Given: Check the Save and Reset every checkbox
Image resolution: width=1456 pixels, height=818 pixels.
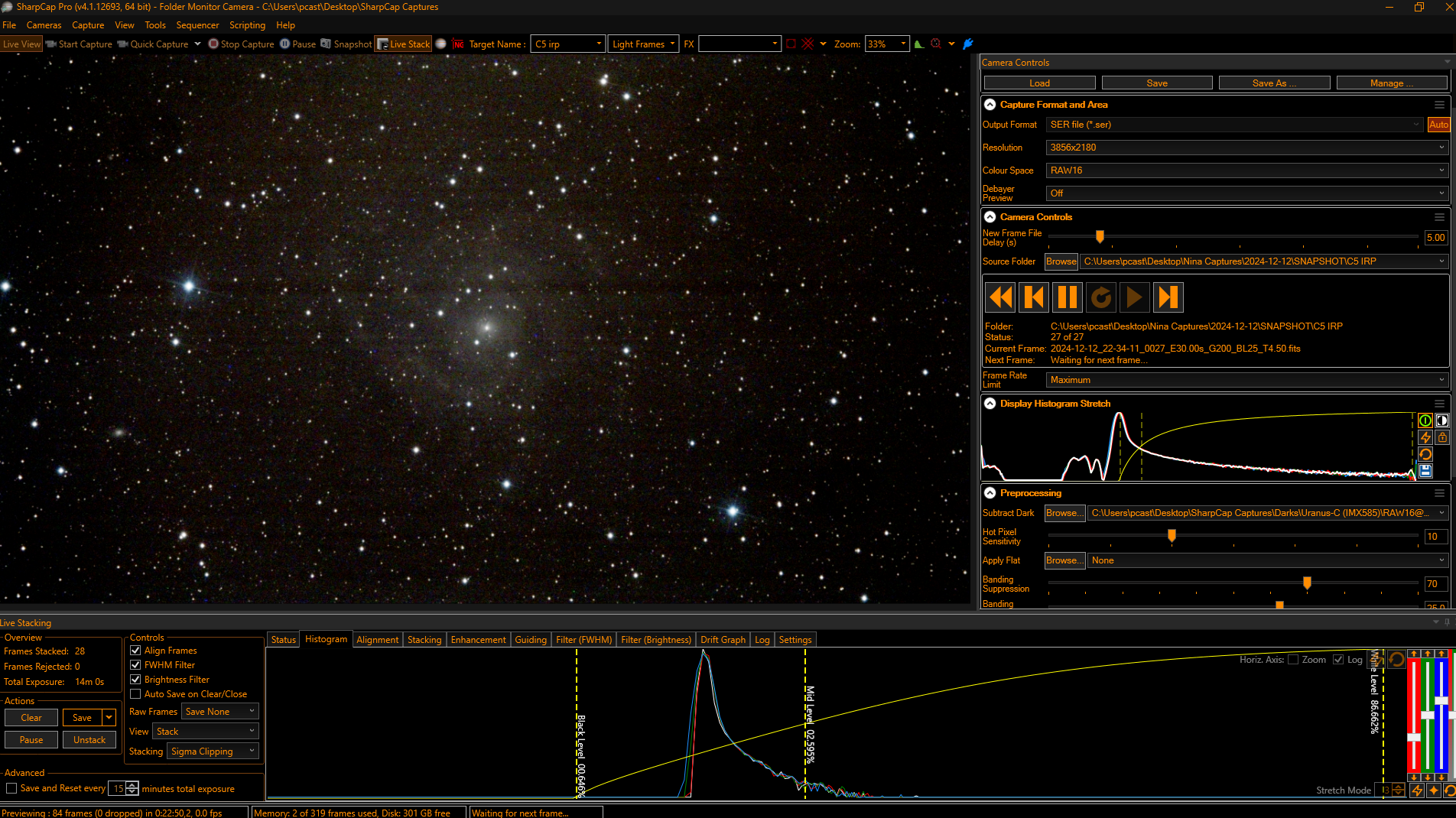Looking at the screenshot, I should 11,788.
